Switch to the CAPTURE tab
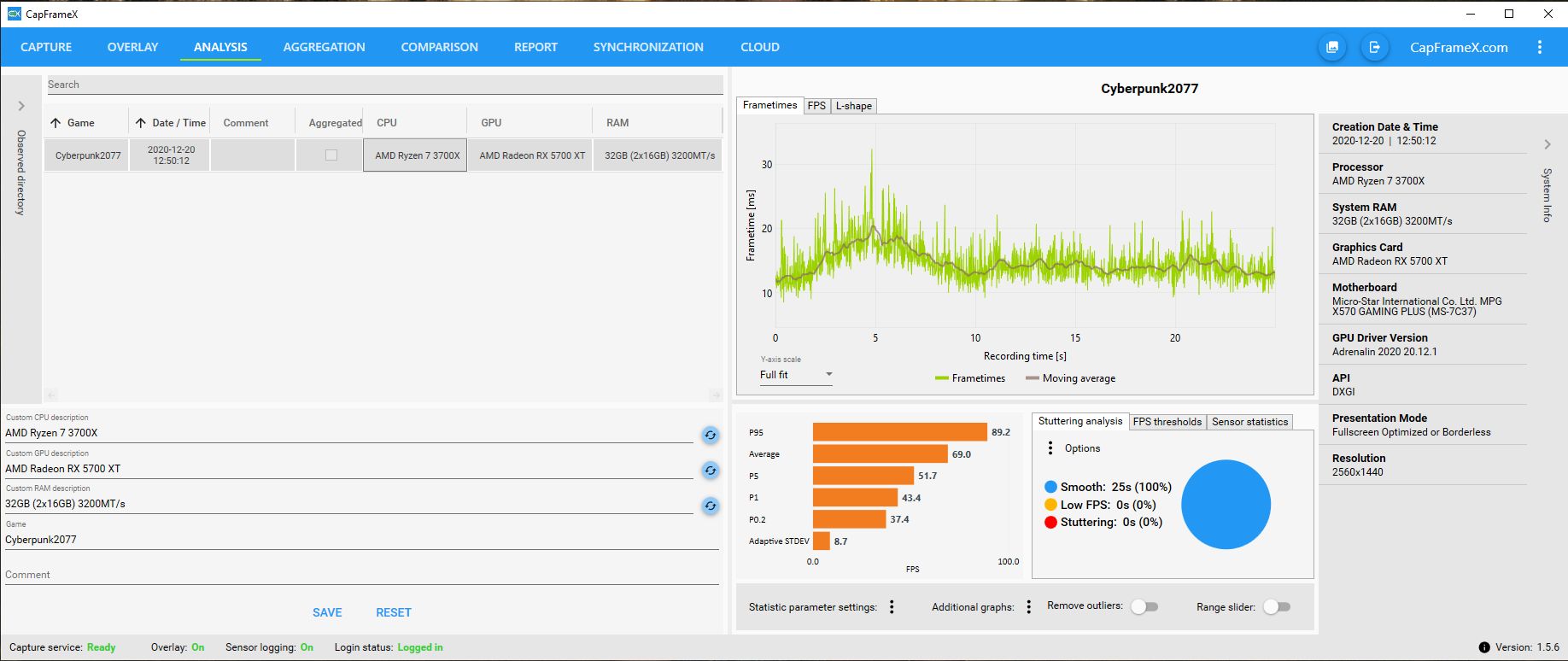This screenshot has width=1568, height=661. pos(46,48)
